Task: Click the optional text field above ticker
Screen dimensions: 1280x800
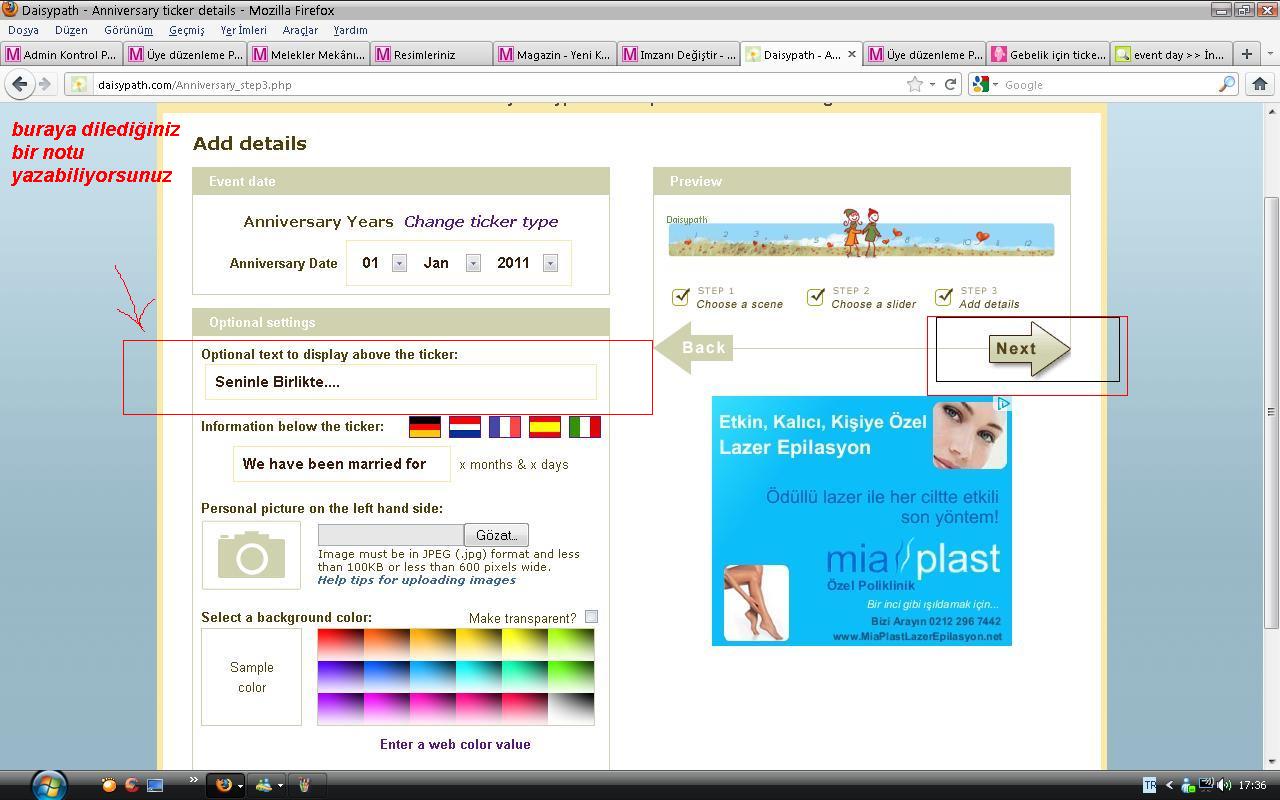Action: (x=400, y=382)
